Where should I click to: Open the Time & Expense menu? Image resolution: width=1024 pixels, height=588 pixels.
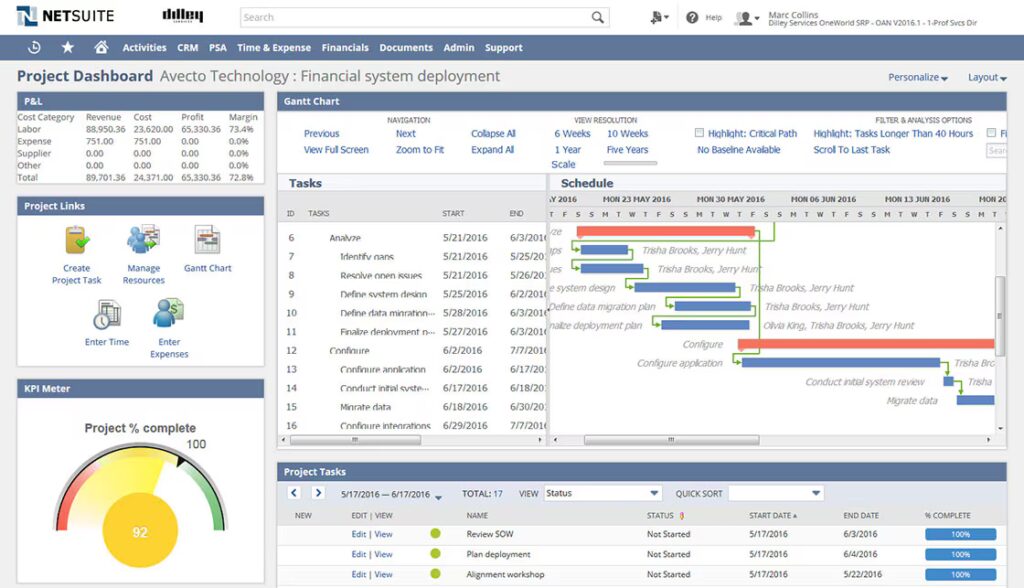[274, 47]
